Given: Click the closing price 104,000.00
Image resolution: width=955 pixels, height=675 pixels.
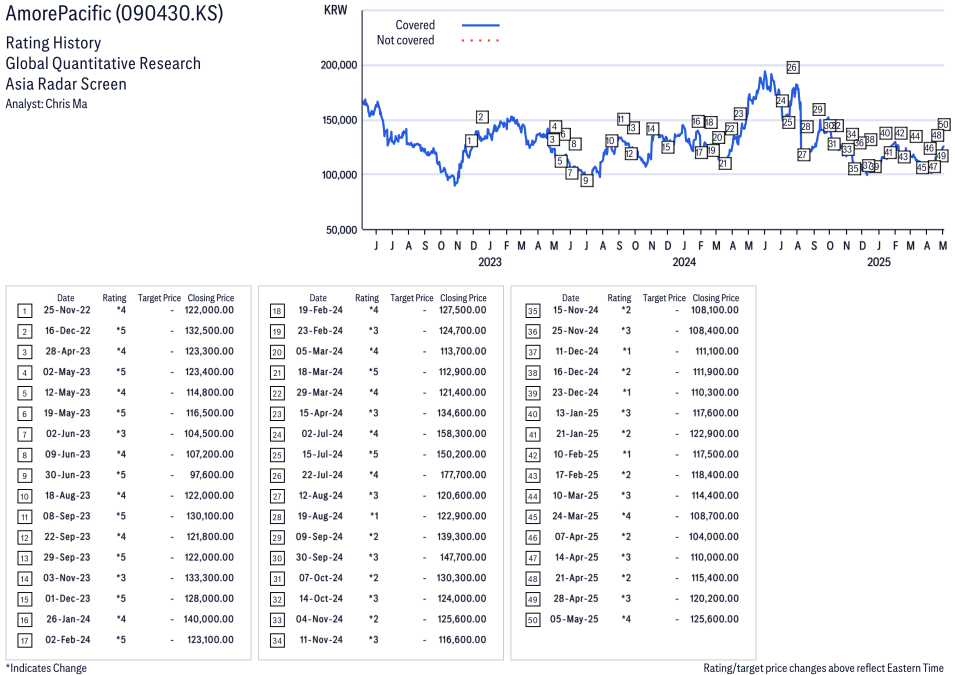Looking at the screenshot, I should (x=714, y=537).
